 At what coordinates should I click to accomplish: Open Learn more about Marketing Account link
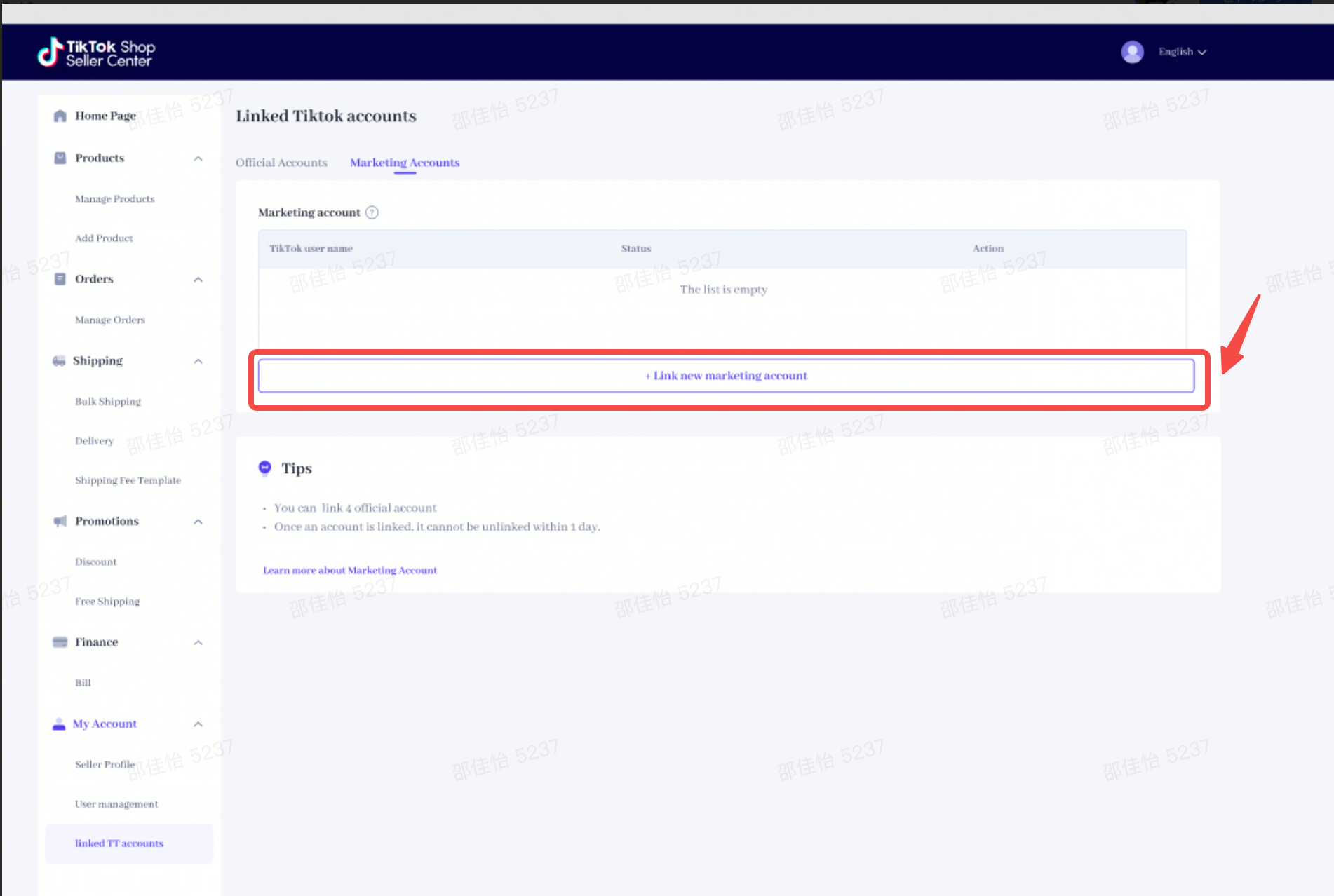(x=349, y=571)
